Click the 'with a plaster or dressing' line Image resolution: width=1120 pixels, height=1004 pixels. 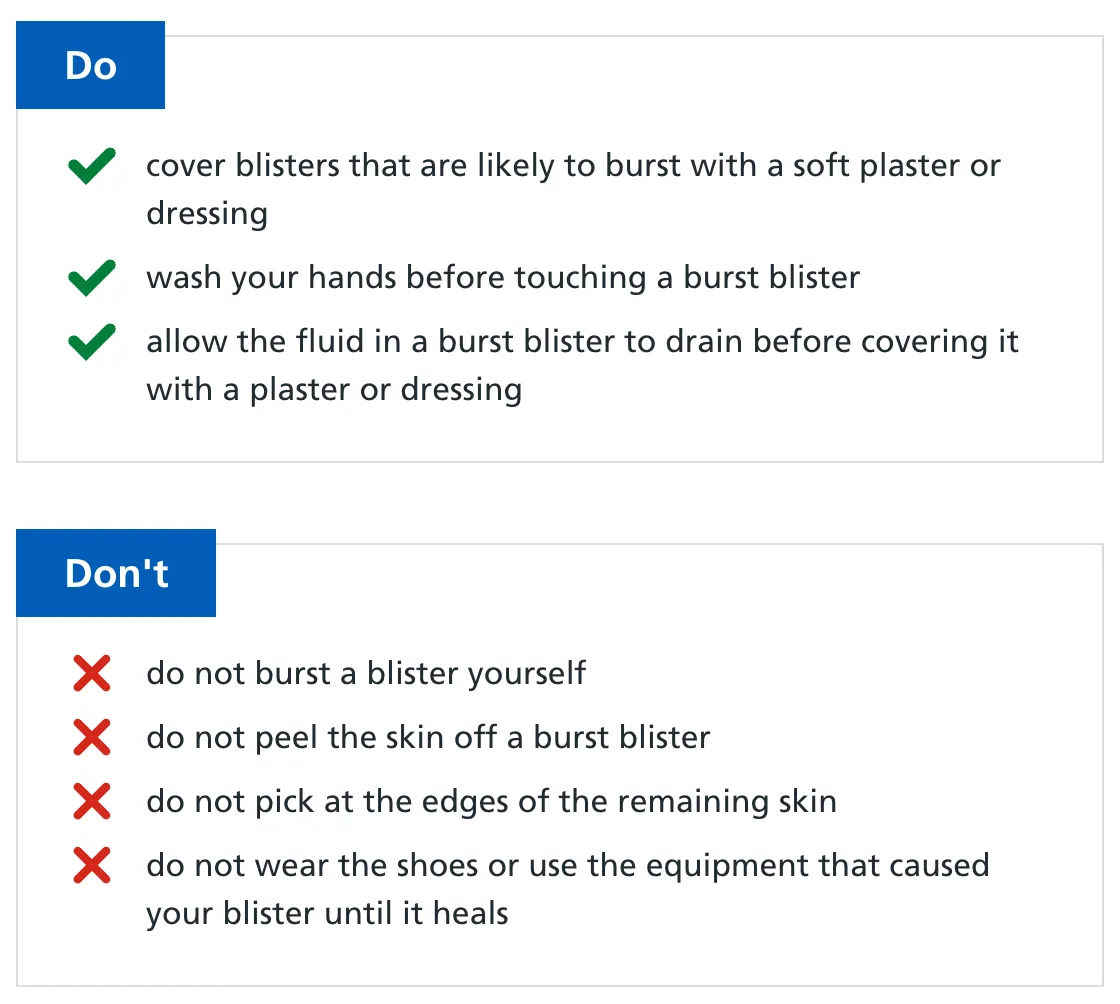coord(334,389)
